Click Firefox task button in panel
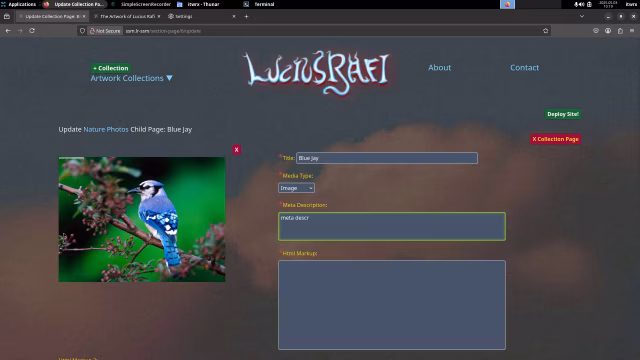The image size is (640, 360). [74, 4]
